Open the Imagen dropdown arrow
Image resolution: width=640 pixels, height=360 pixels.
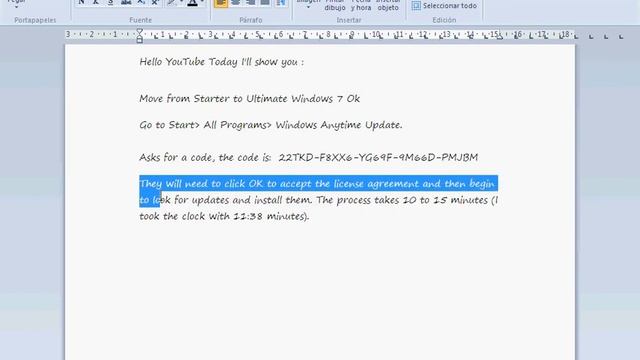pyautogui.click(x=308, y=6)
